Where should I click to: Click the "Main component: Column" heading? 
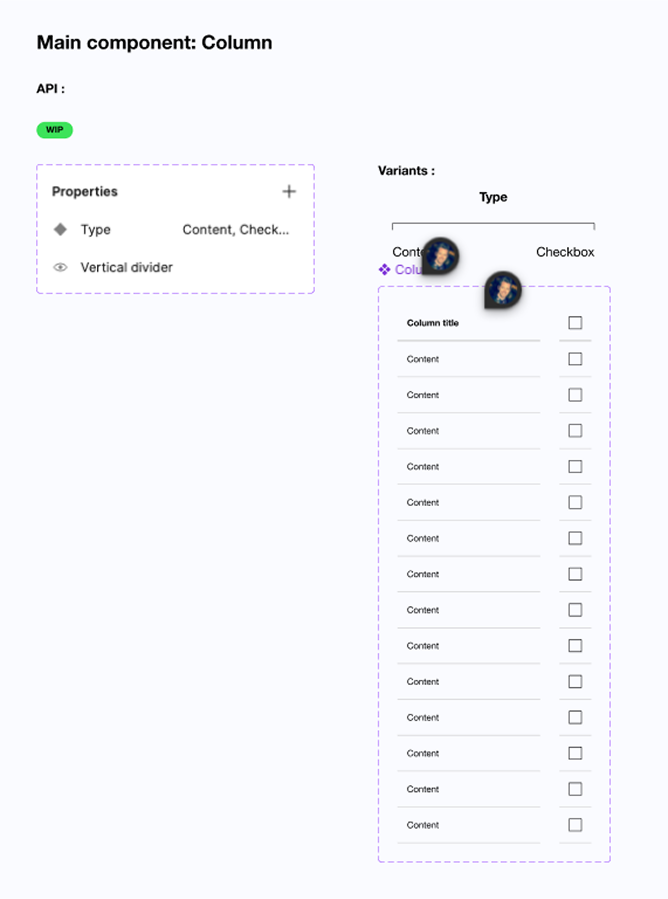(x=154, y=43)
